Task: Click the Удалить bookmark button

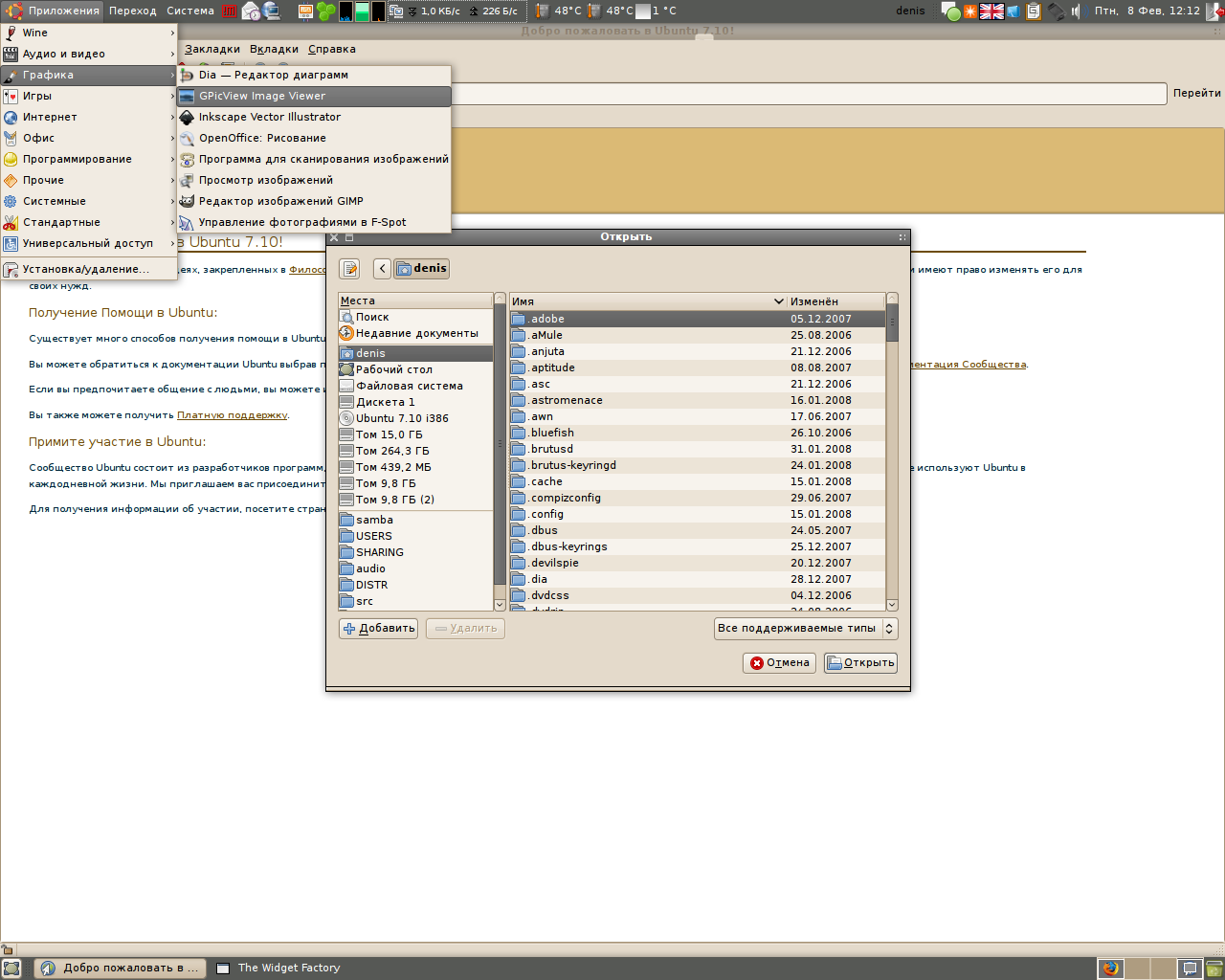Action: pos(465,628)
